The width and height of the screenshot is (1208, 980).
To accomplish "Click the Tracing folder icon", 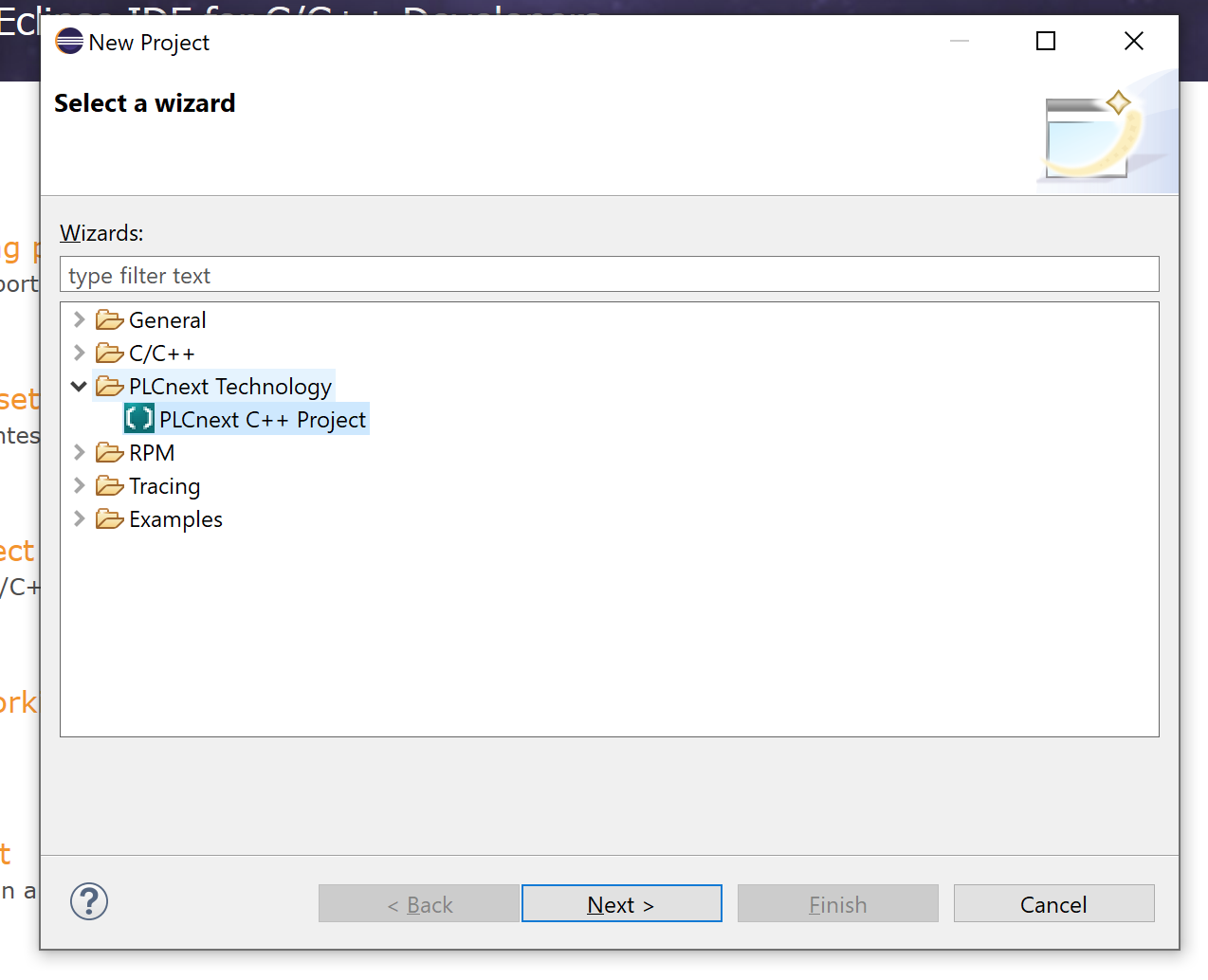I will [110, 486].
